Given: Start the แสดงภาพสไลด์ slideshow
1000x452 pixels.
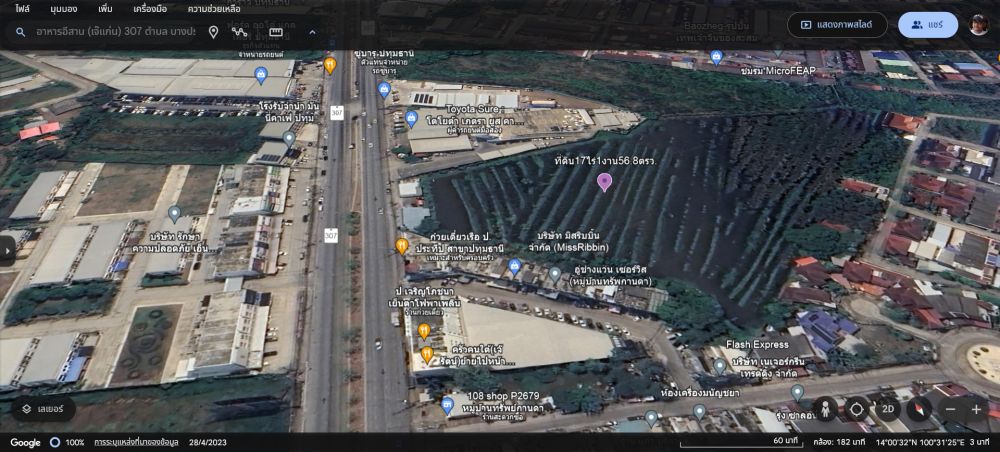Looking at the screenshot, I should pos(837,25).
